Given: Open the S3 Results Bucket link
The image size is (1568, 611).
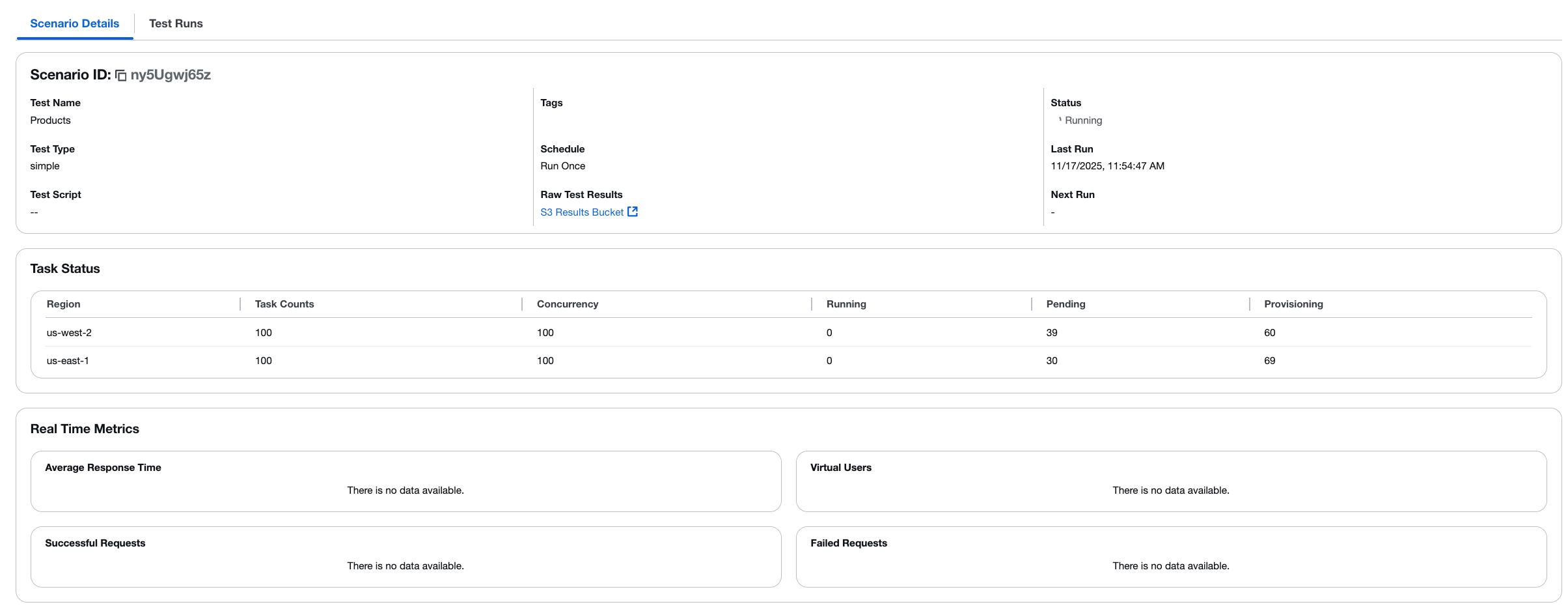Looking at the screenshot, I should (x=581, y=212).
